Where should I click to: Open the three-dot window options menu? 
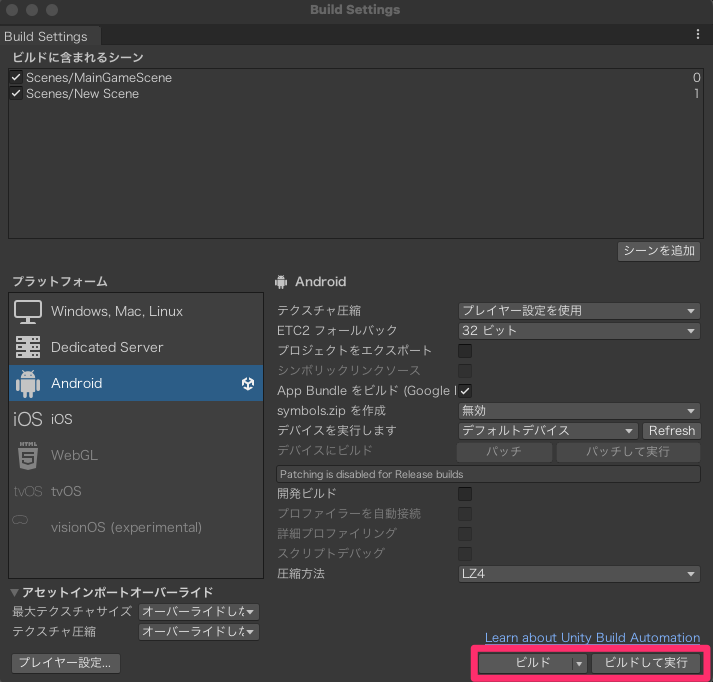698,35
